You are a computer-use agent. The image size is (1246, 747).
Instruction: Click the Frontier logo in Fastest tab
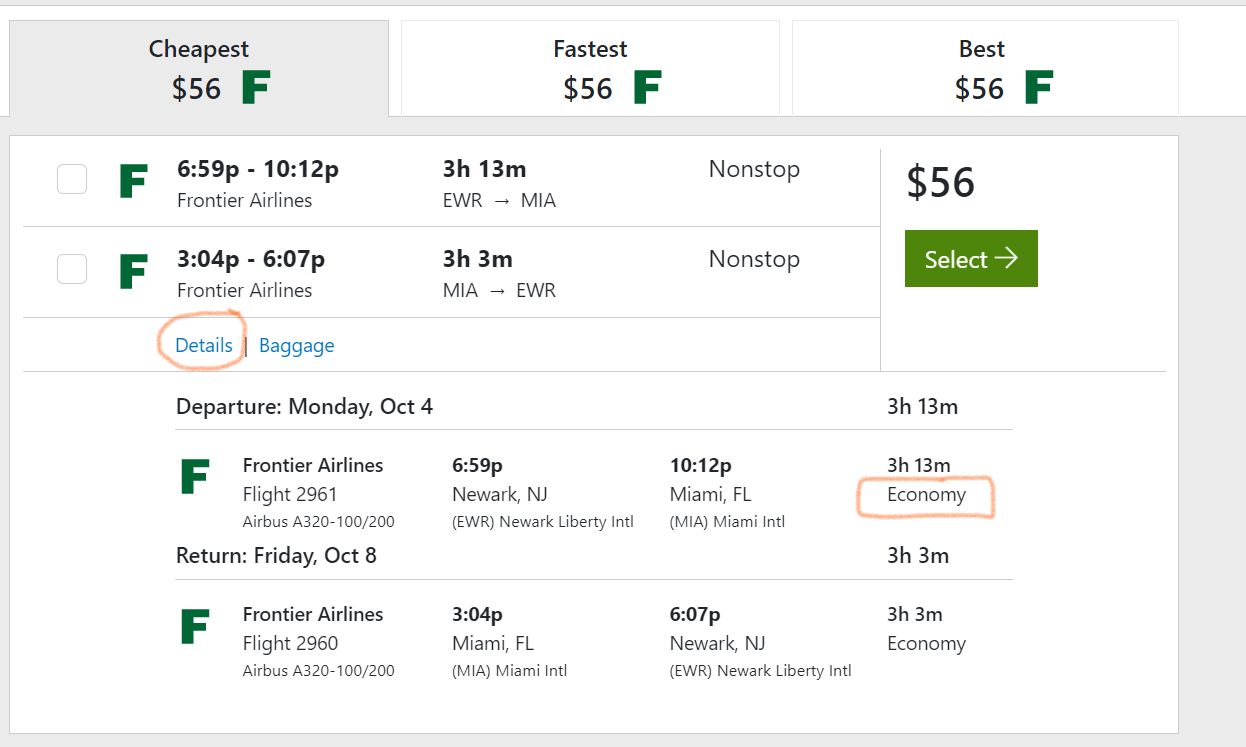point(648,88)
